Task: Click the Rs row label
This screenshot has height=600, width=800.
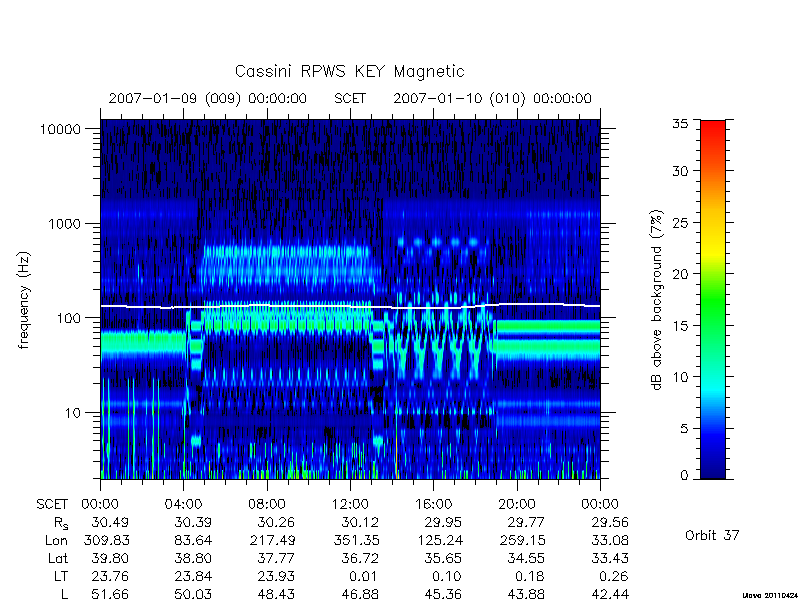Action: tap(61, 523)
